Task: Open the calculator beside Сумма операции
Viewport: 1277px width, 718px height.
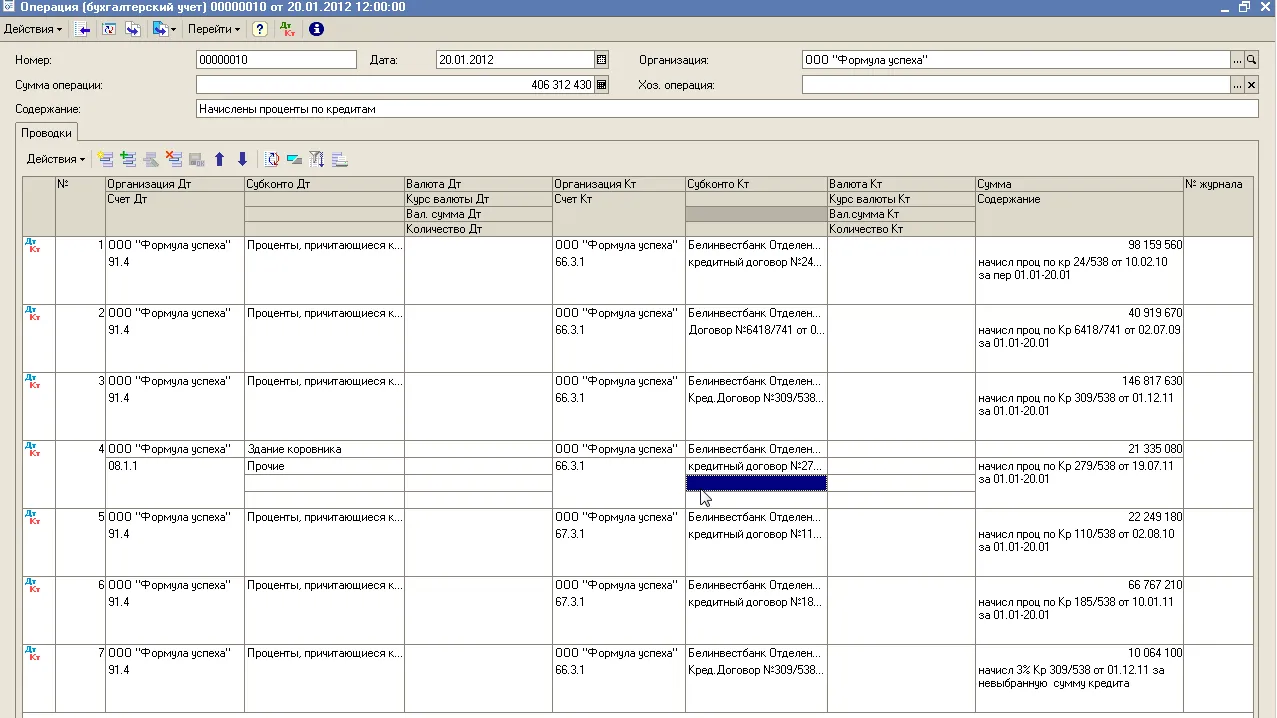Action: click(601, 85)
